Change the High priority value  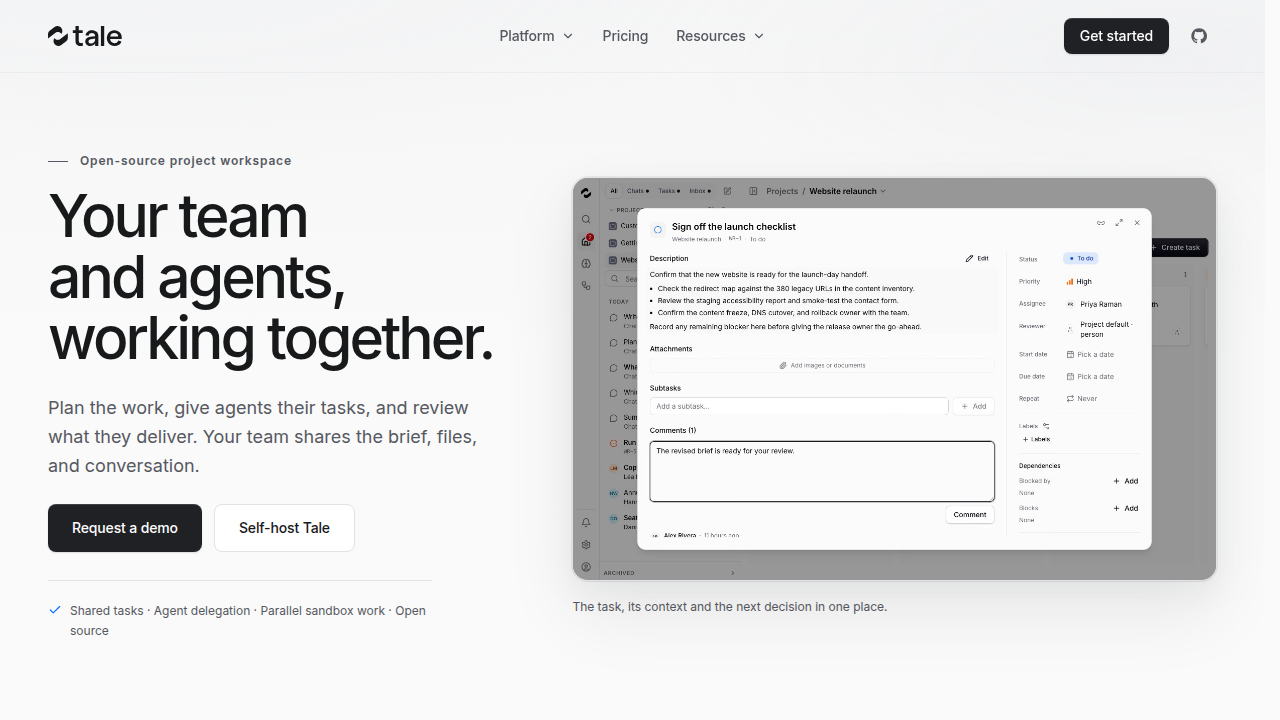click(x=1079, y=282)
